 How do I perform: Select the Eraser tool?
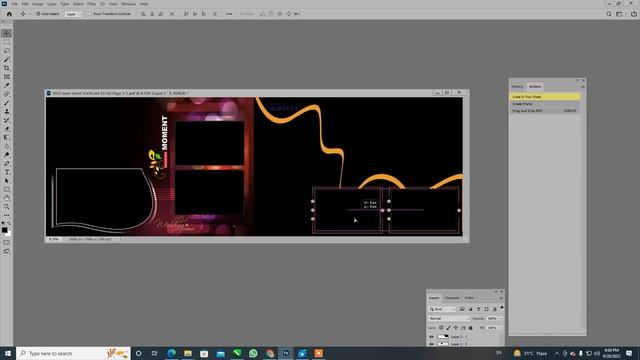(x=7, y=129)
